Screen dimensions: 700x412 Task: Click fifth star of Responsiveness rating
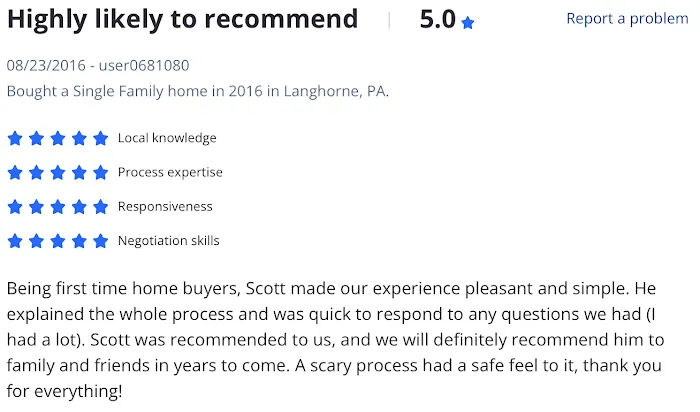(100, 207)
